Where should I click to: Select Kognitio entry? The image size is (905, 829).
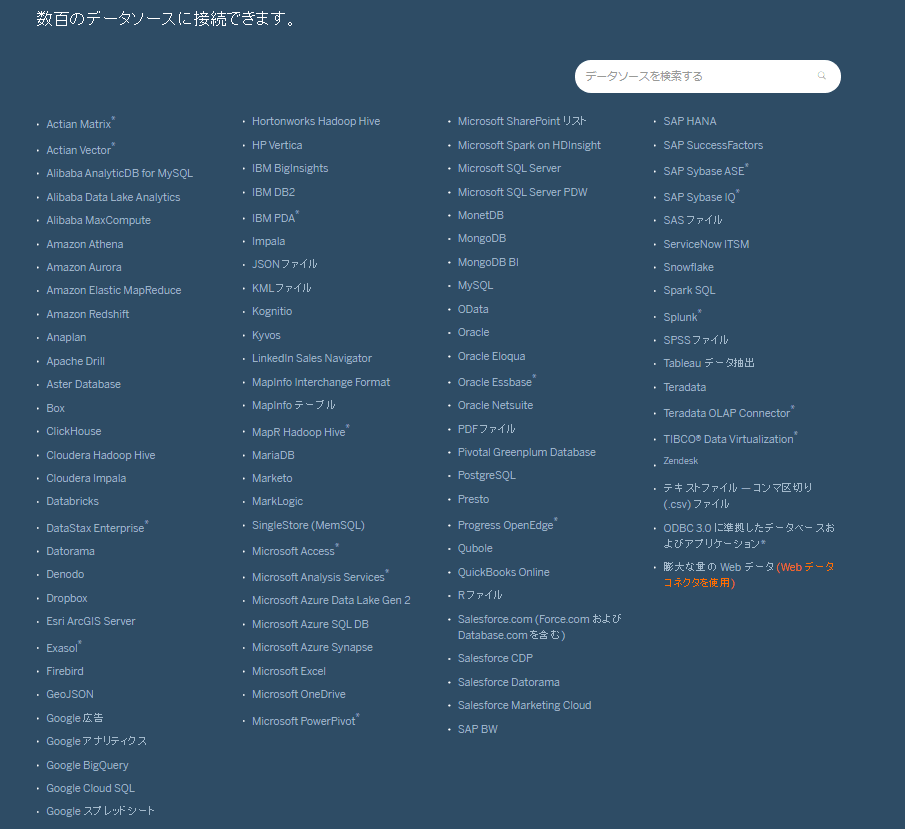[x=272, y=311]
